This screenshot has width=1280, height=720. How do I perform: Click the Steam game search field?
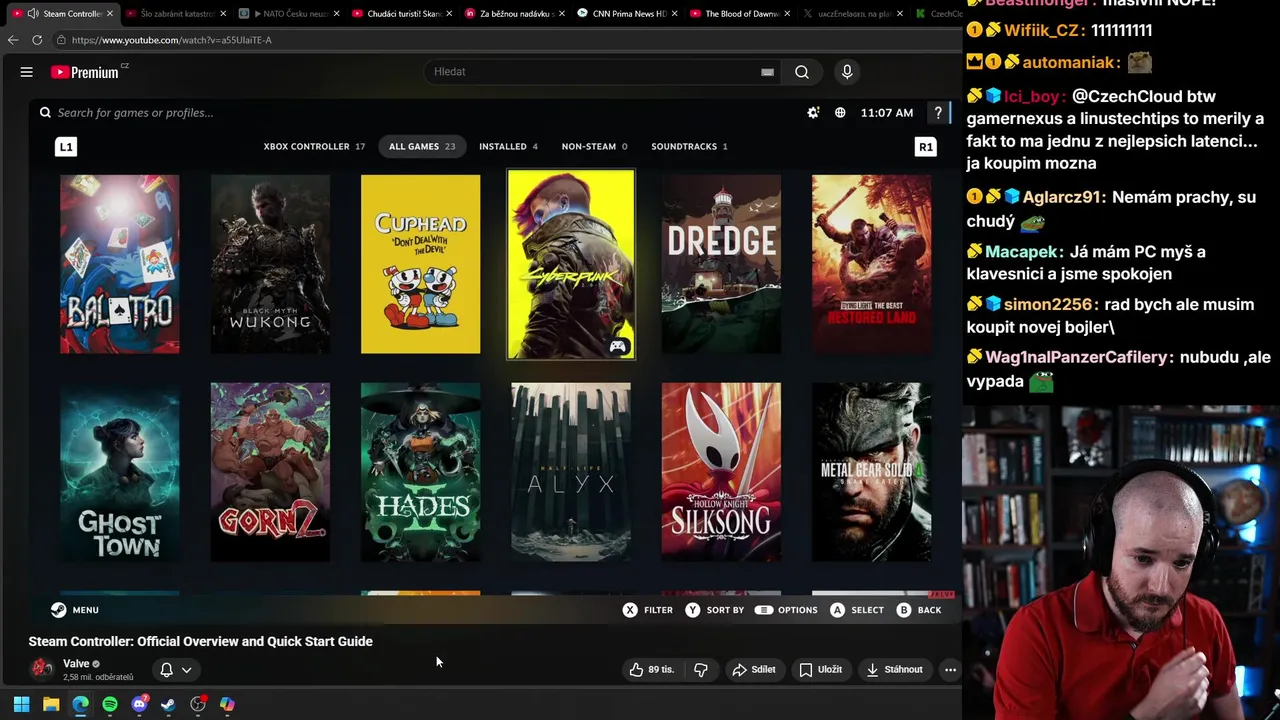135,113
